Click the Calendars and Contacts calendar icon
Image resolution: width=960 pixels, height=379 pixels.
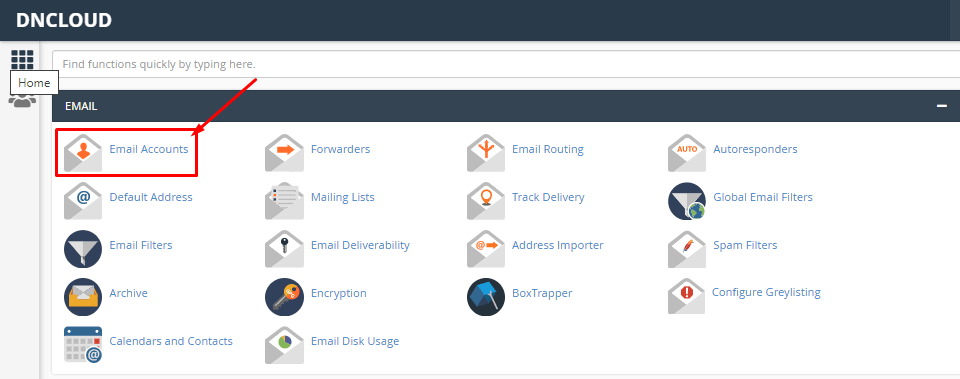[83, 344]
